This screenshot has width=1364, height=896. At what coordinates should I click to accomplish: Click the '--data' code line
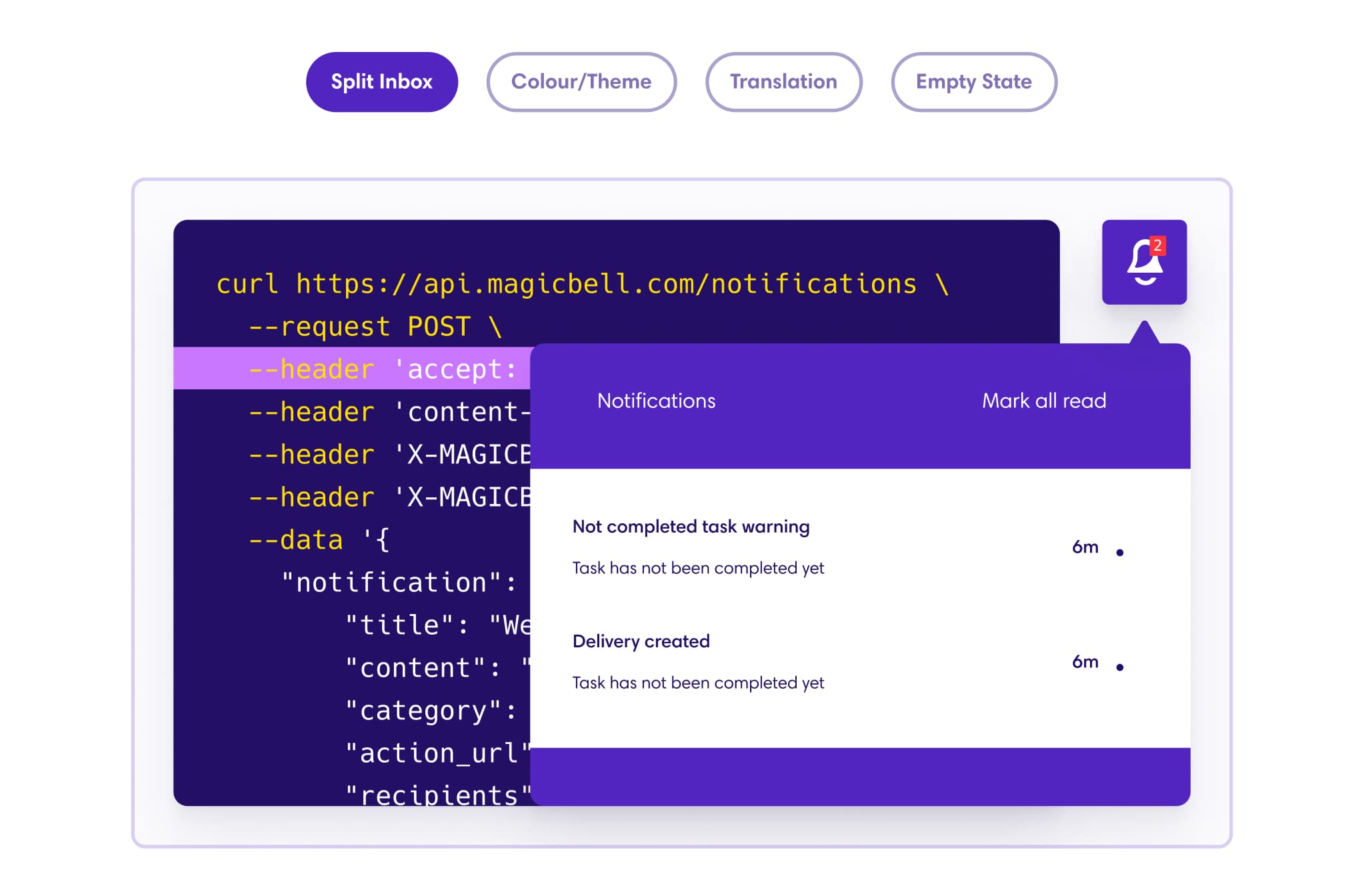(319, 540)
